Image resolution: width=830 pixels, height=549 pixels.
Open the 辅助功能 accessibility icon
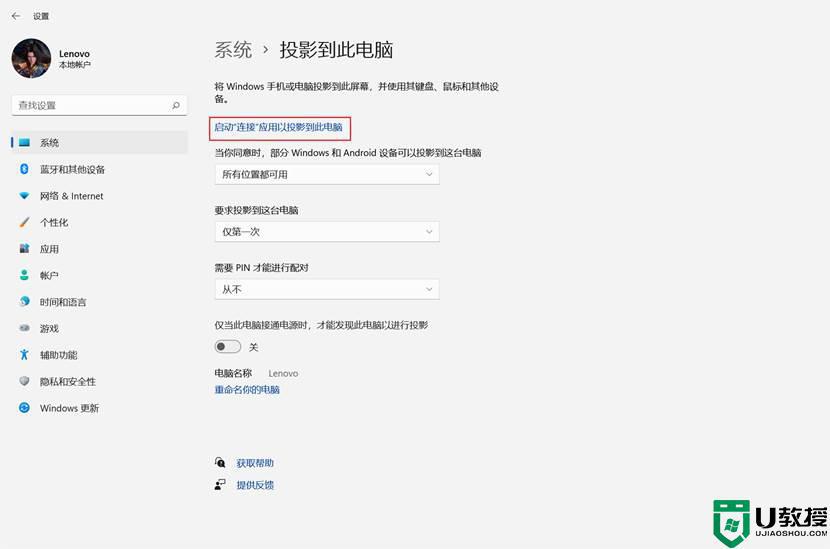pyautogui.click(x=24, y=354)
